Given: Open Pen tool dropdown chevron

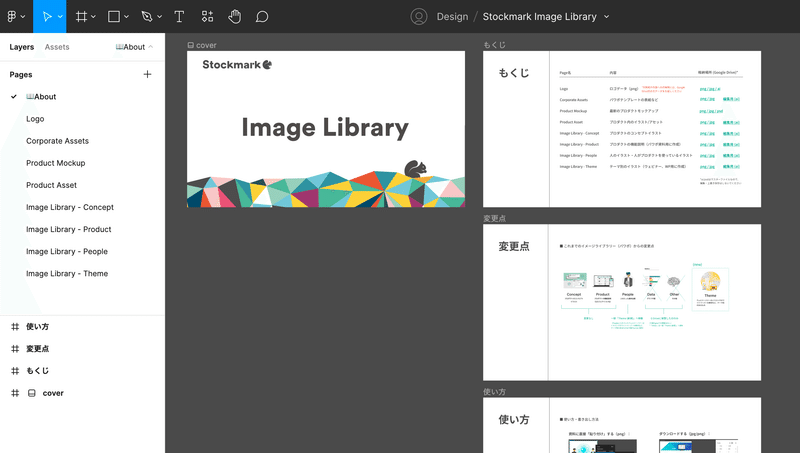Looking at the screenshot, I should pos(160,17).
